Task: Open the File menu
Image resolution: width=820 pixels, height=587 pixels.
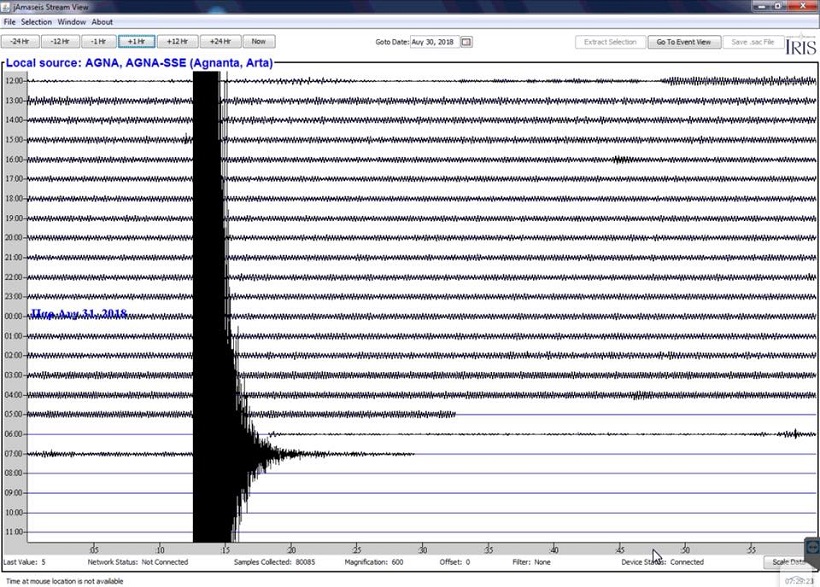Action: (10, 21)
